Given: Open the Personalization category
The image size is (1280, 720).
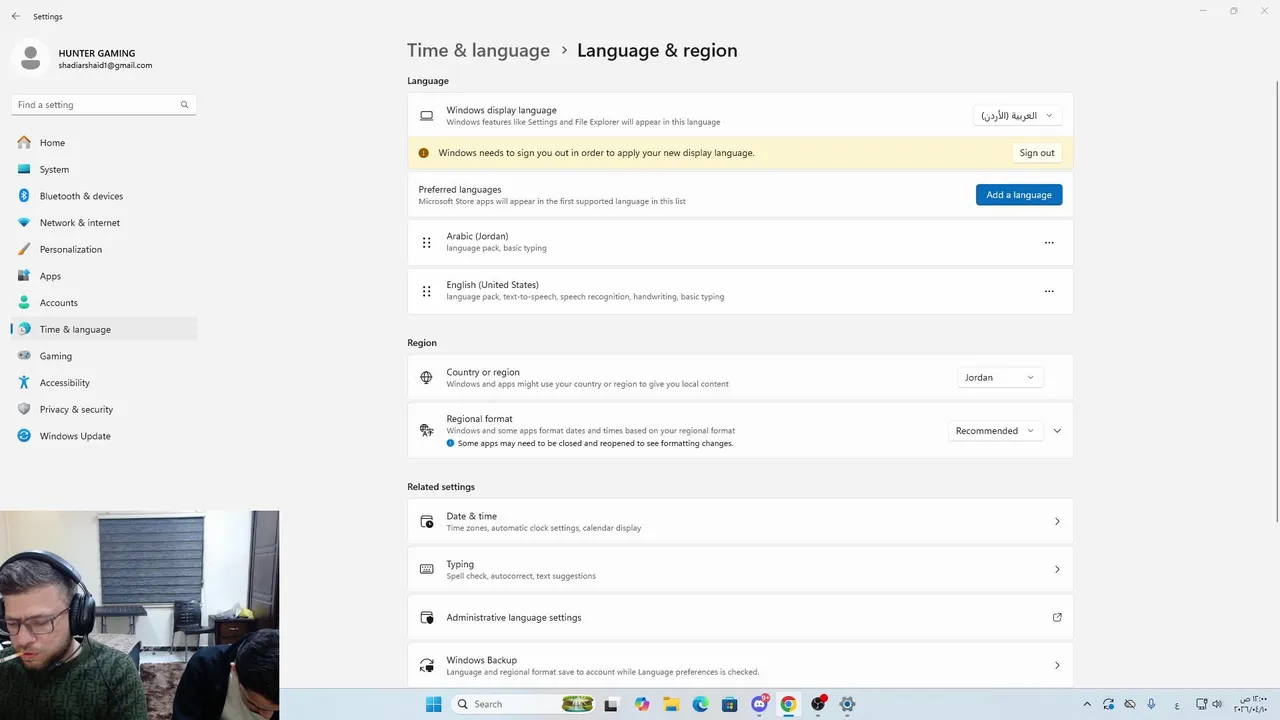Looking at the screenshot, I should click(x=104, y=249).
